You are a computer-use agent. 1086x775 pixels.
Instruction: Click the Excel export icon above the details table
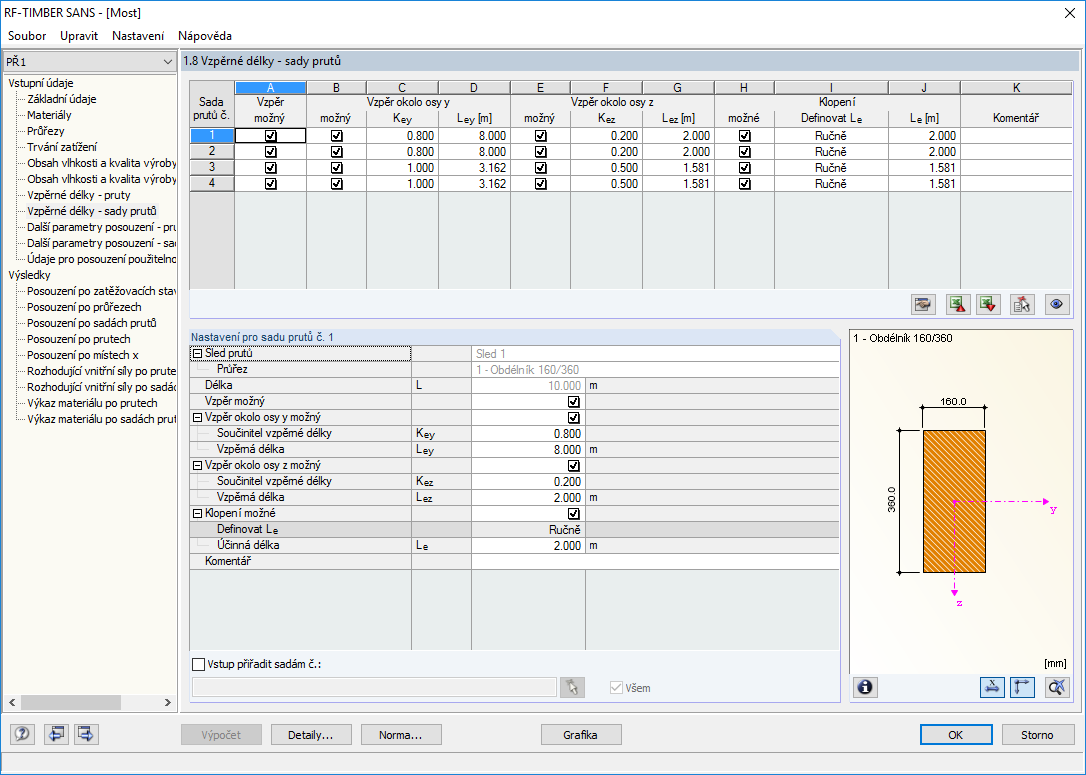tap(959, 305)
